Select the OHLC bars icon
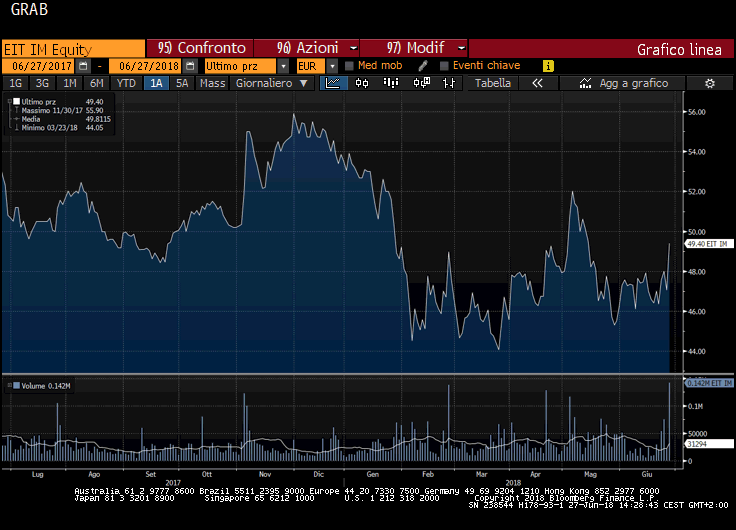Screen dimensions: 736x530 (449, 83)
